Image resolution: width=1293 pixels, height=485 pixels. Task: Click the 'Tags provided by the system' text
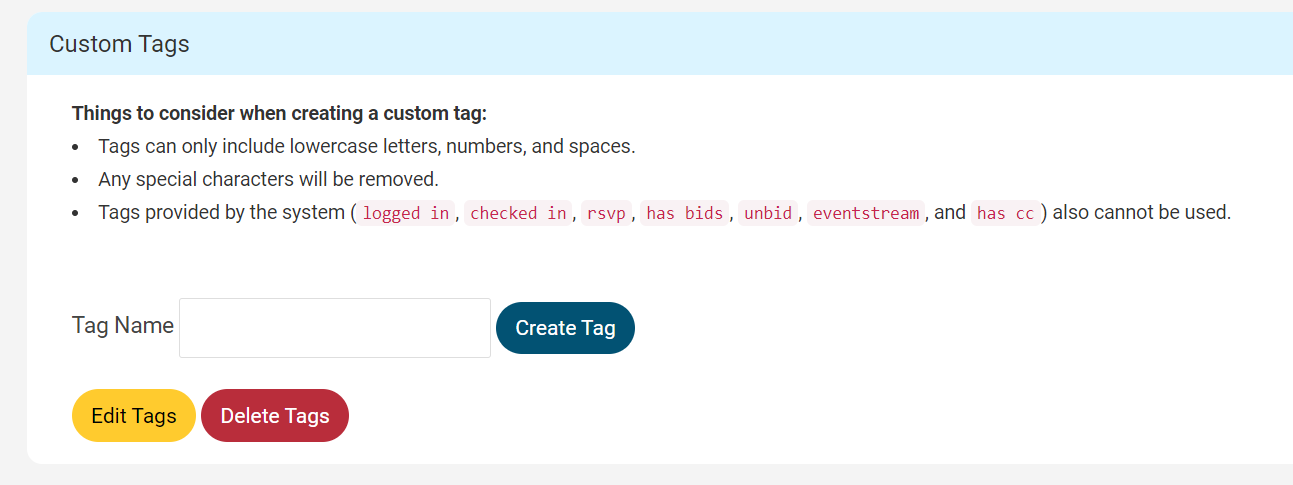(x=222, y=212)
